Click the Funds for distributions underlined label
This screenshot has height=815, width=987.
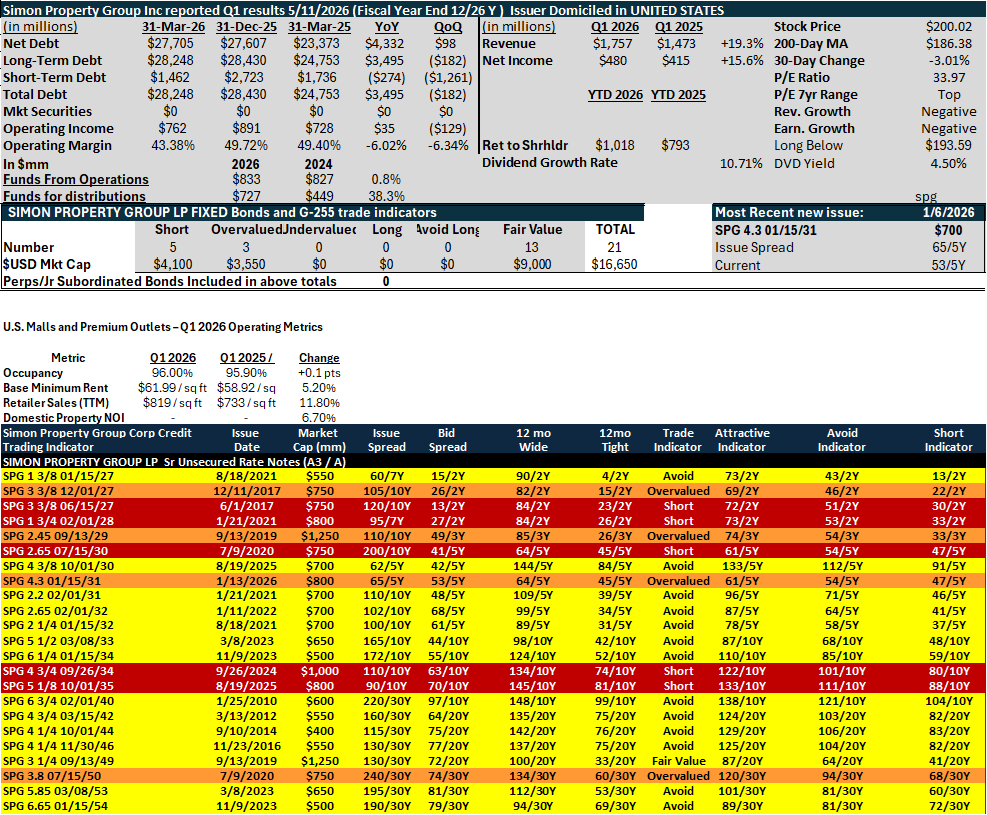point(74,196)
